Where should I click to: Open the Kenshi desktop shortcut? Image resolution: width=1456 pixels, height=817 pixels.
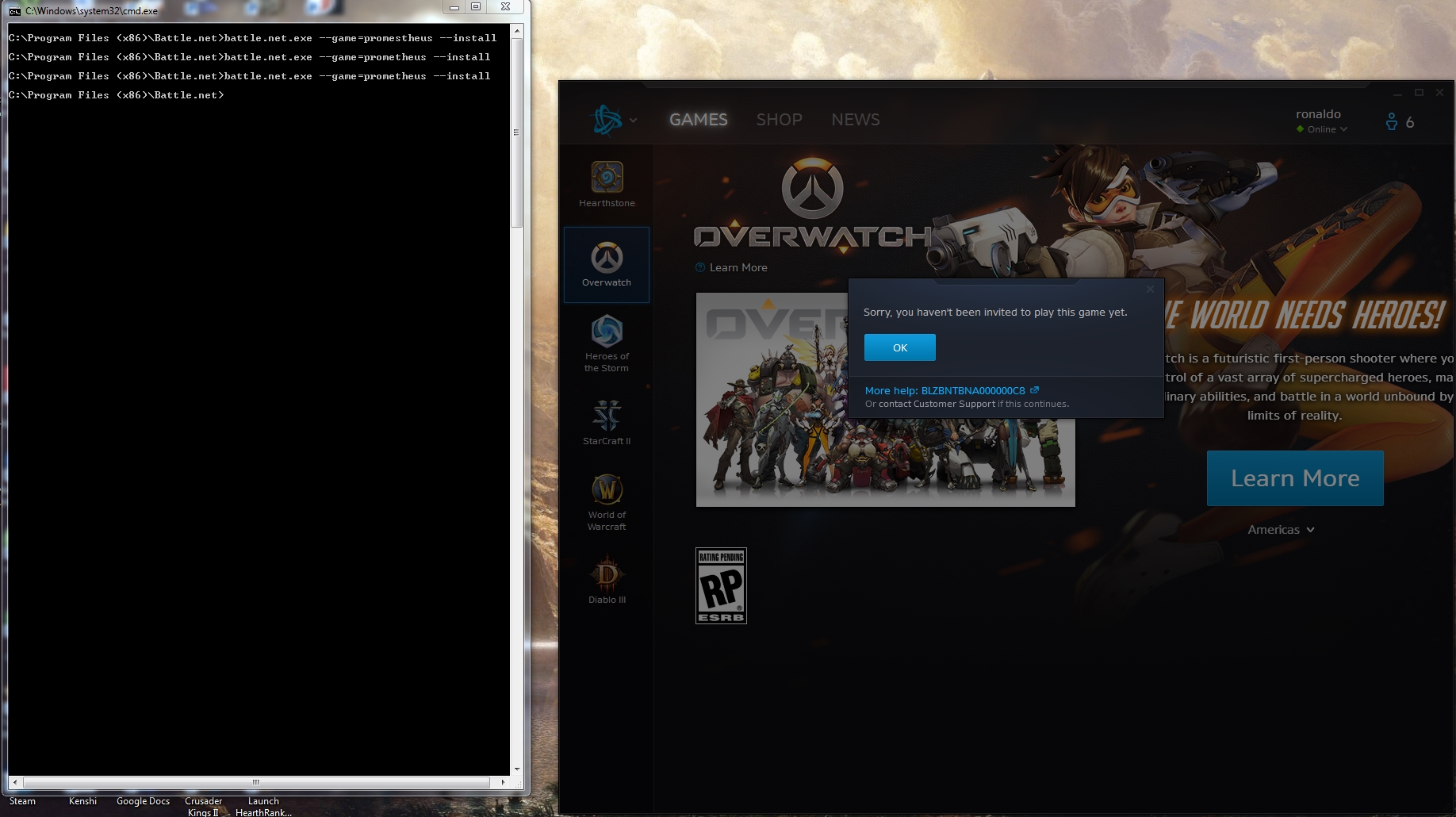tap(82, 801)
